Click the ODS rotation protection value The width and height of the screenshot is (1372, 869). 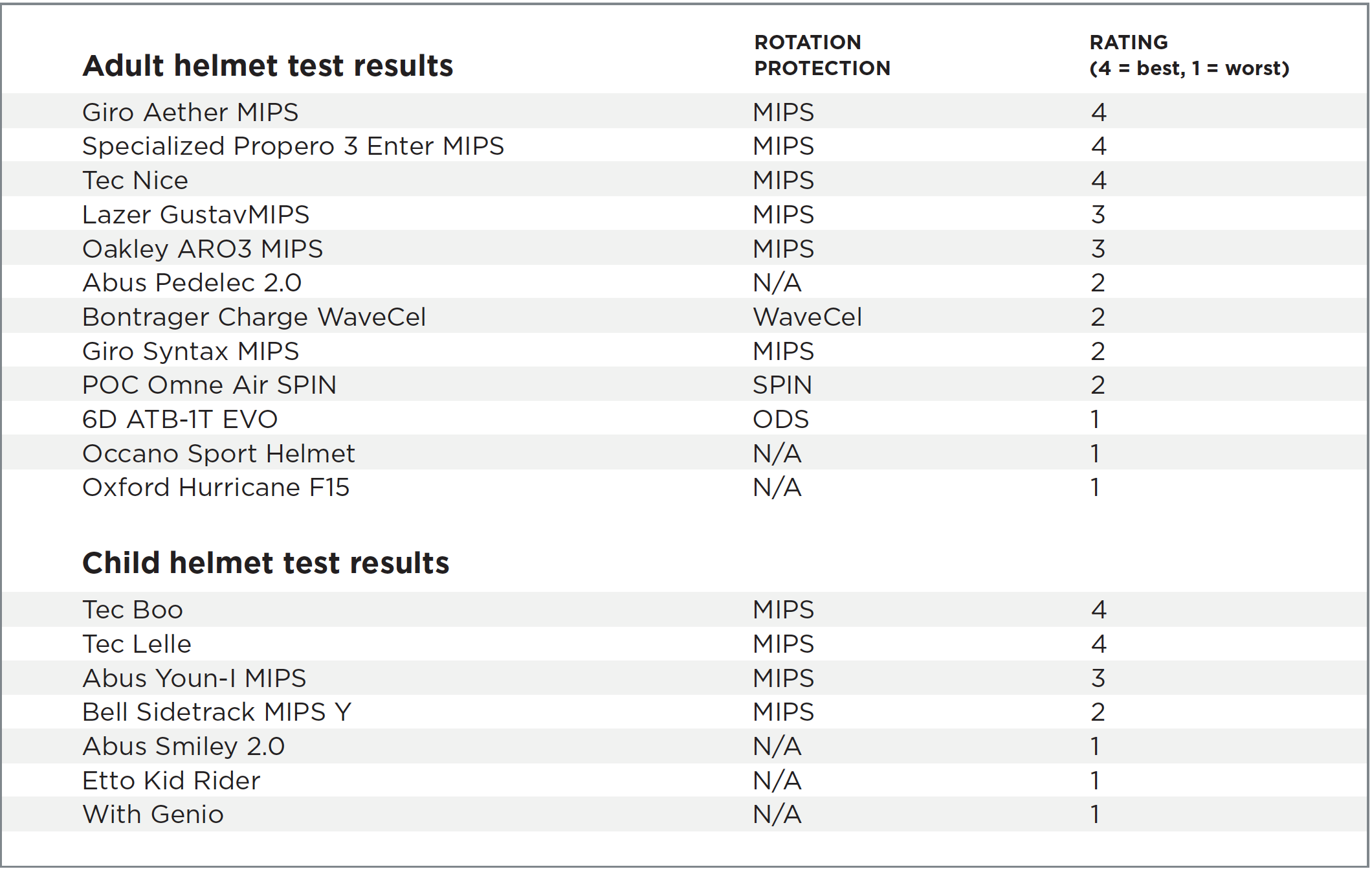[780, 420]
